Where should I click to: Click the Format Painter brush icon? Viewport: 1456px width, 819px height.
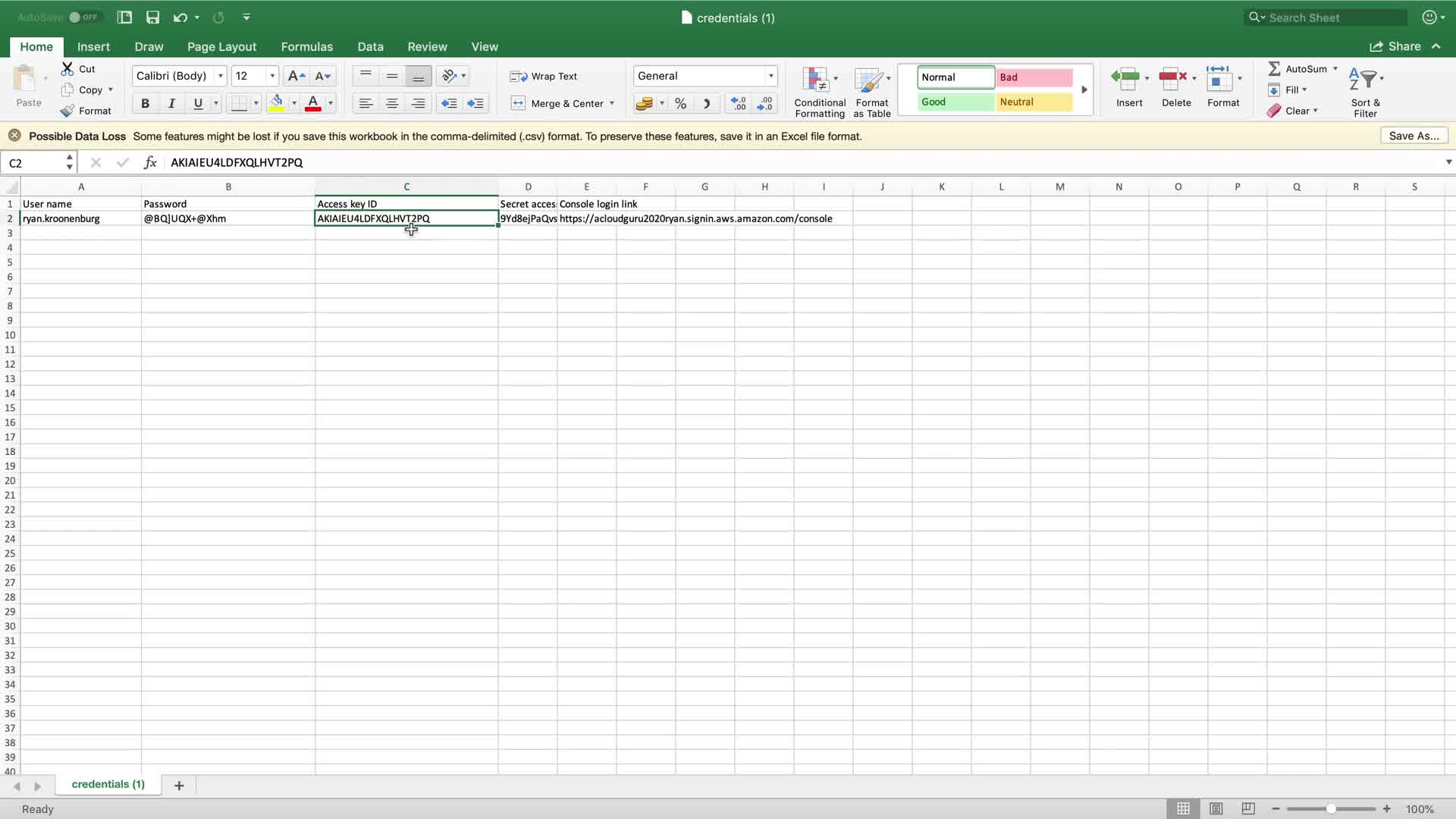tap(67, 111)
